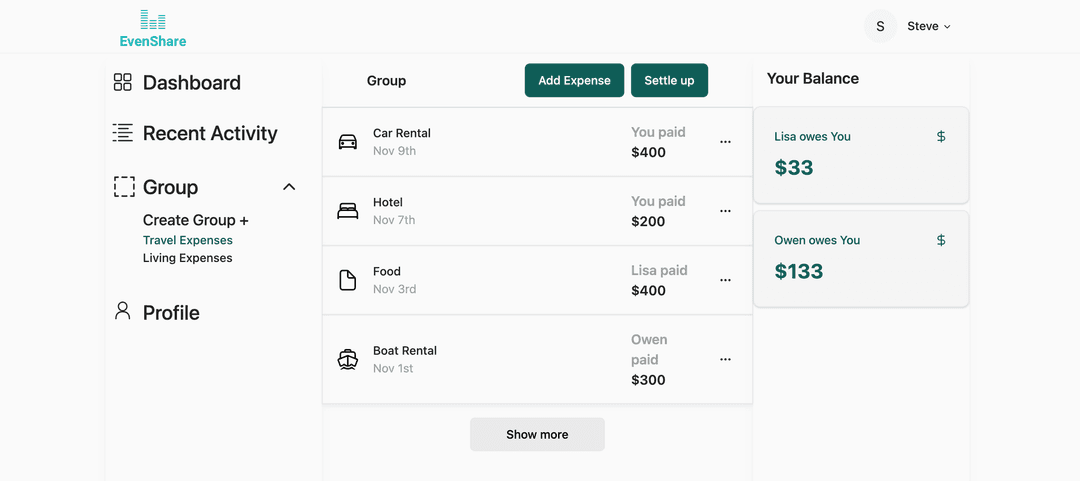Go to Dashboard

coord(191,83)
